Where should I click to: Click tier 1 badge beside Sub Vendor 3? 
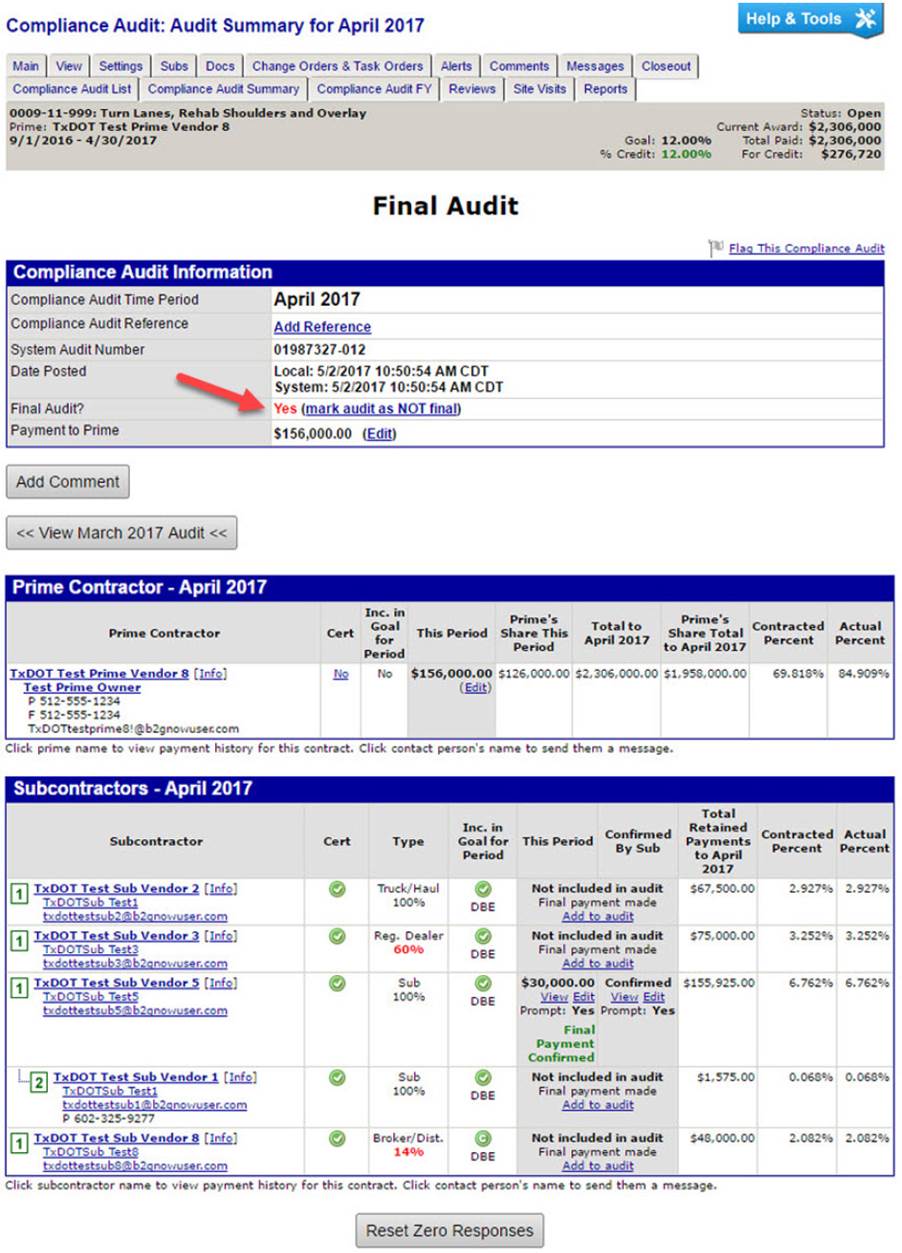(x=19, y=941)
